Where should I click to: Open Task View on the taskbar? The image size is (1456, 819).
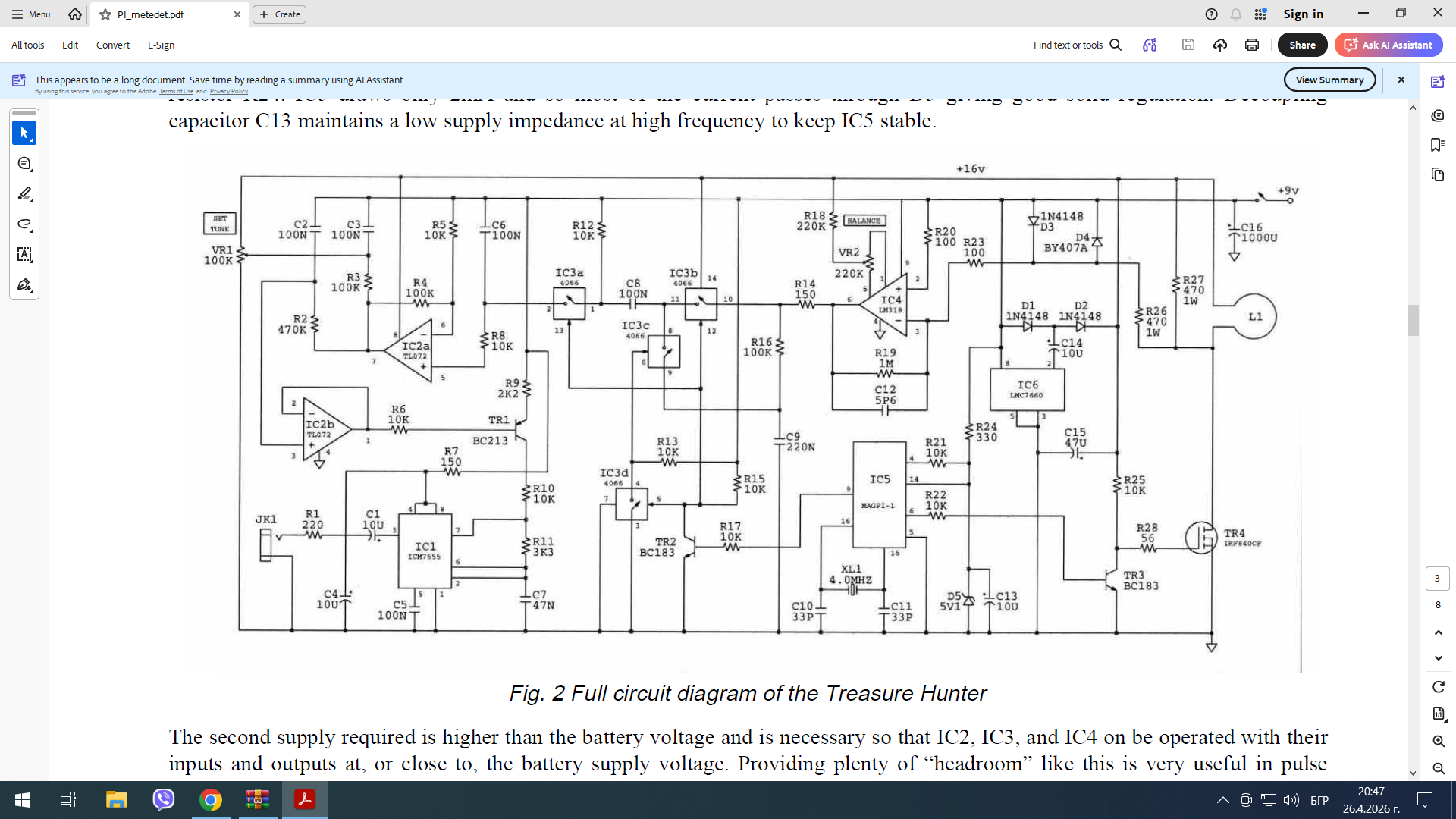point(67,800)
